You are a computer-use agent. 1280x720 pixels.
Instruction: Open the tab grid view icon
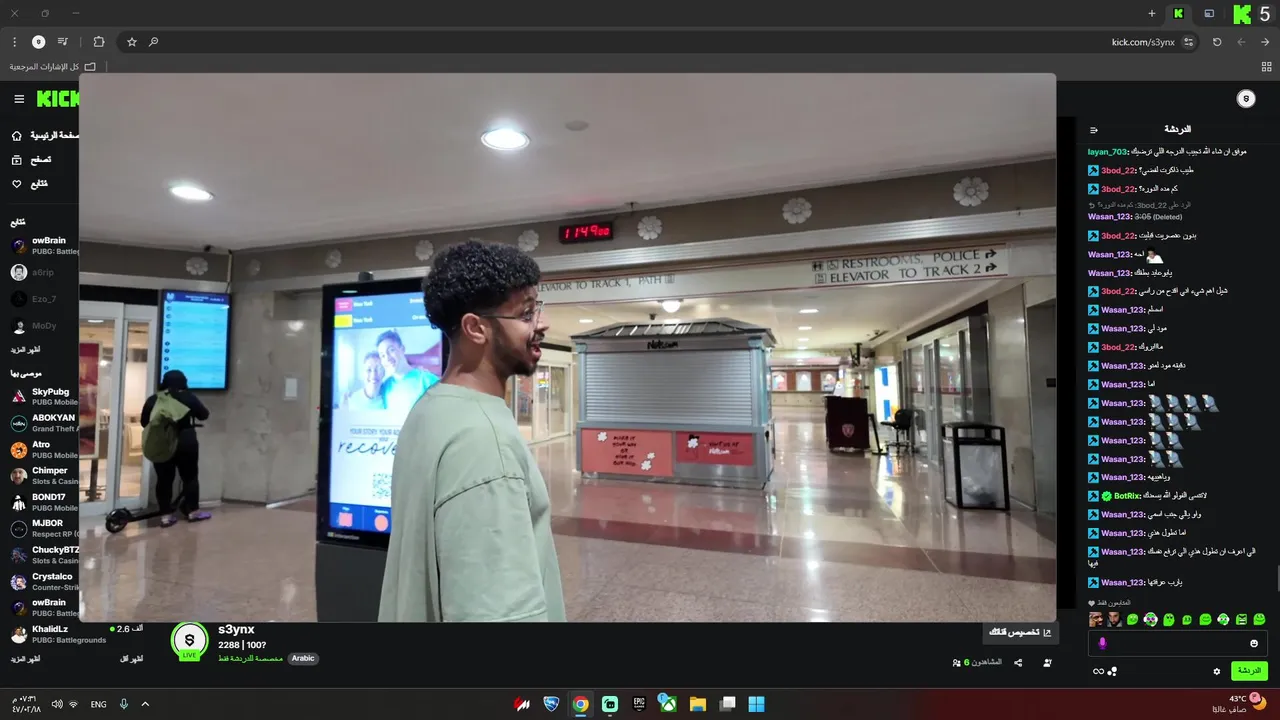[x=1266, y=67]
